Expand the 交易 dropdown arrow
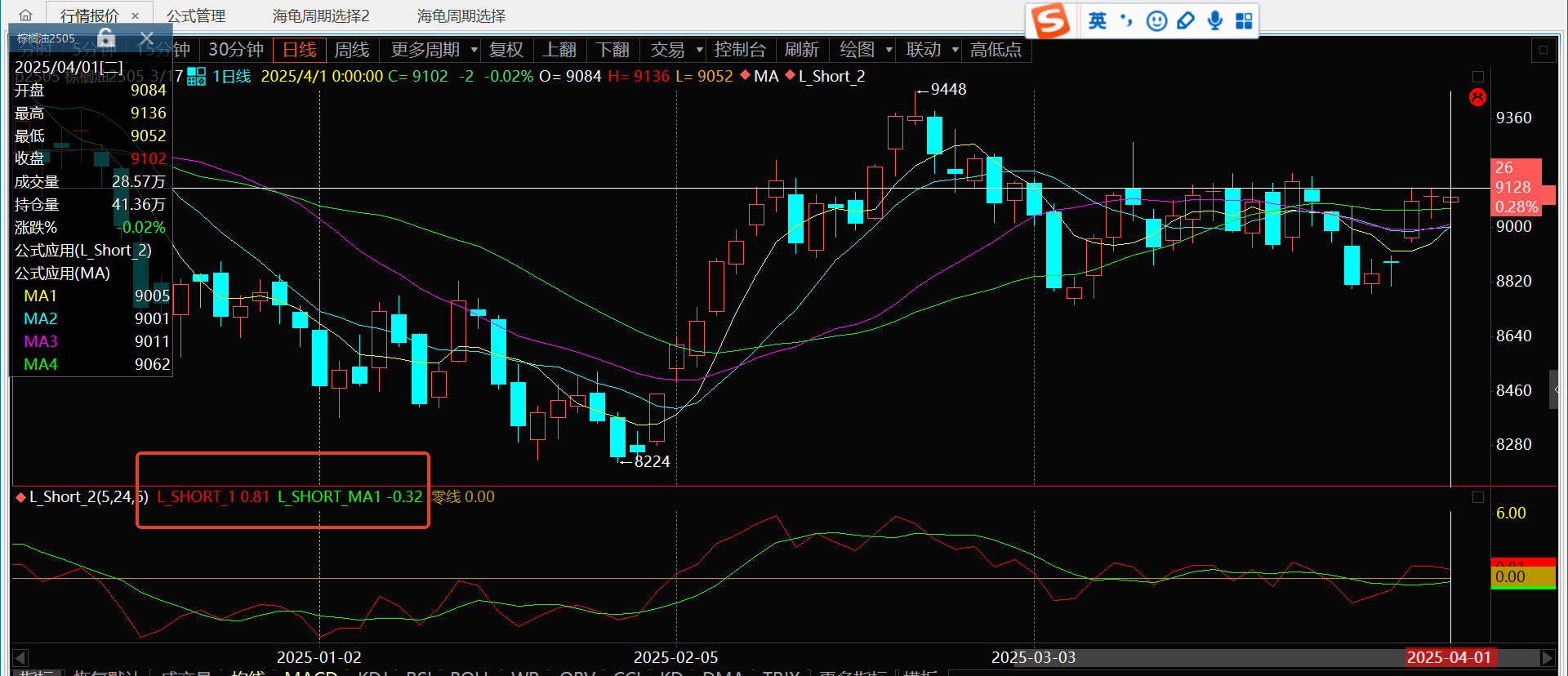 (x=700, y=50)
